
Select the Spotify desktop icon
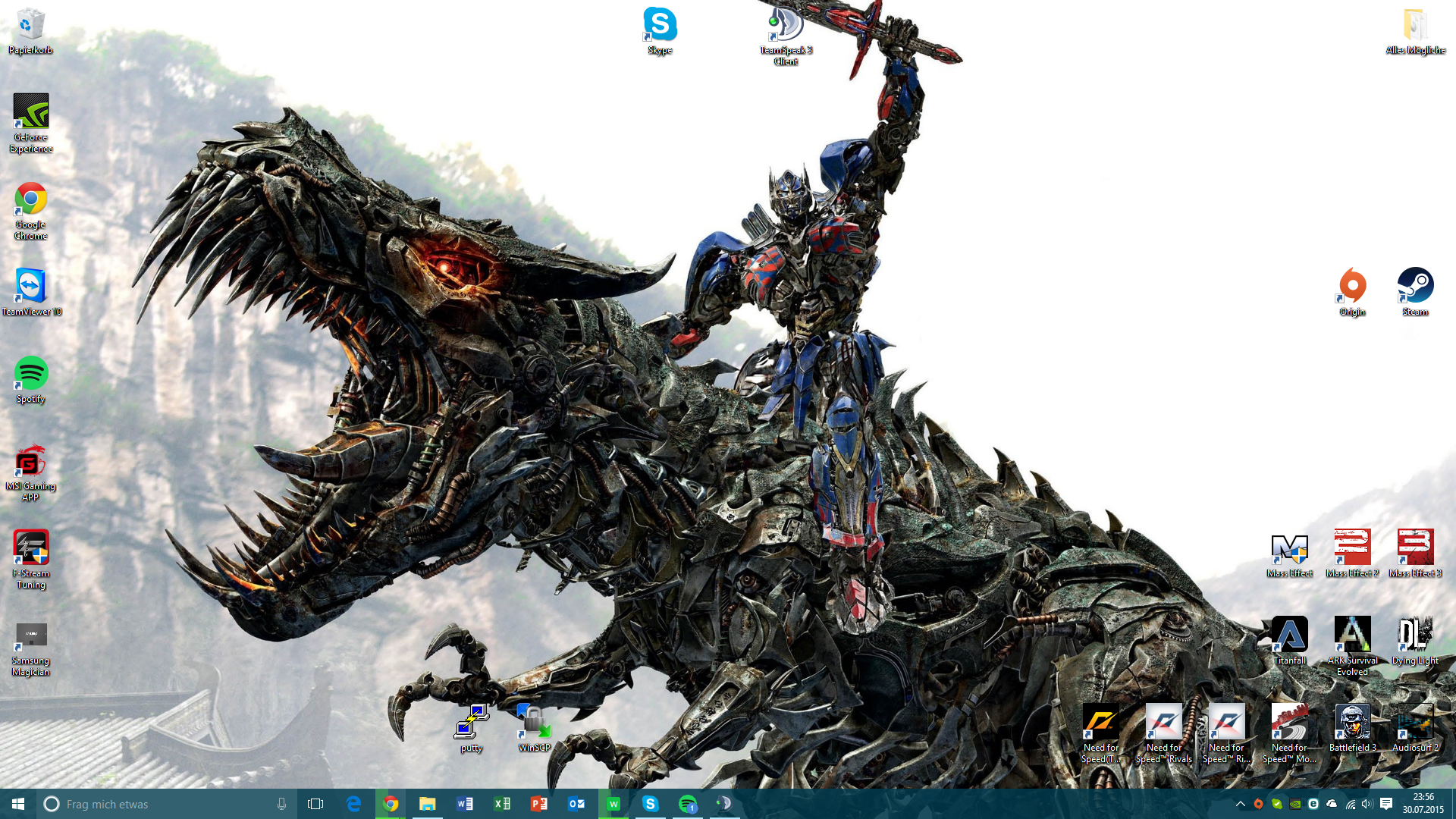(x=31, y=374)
